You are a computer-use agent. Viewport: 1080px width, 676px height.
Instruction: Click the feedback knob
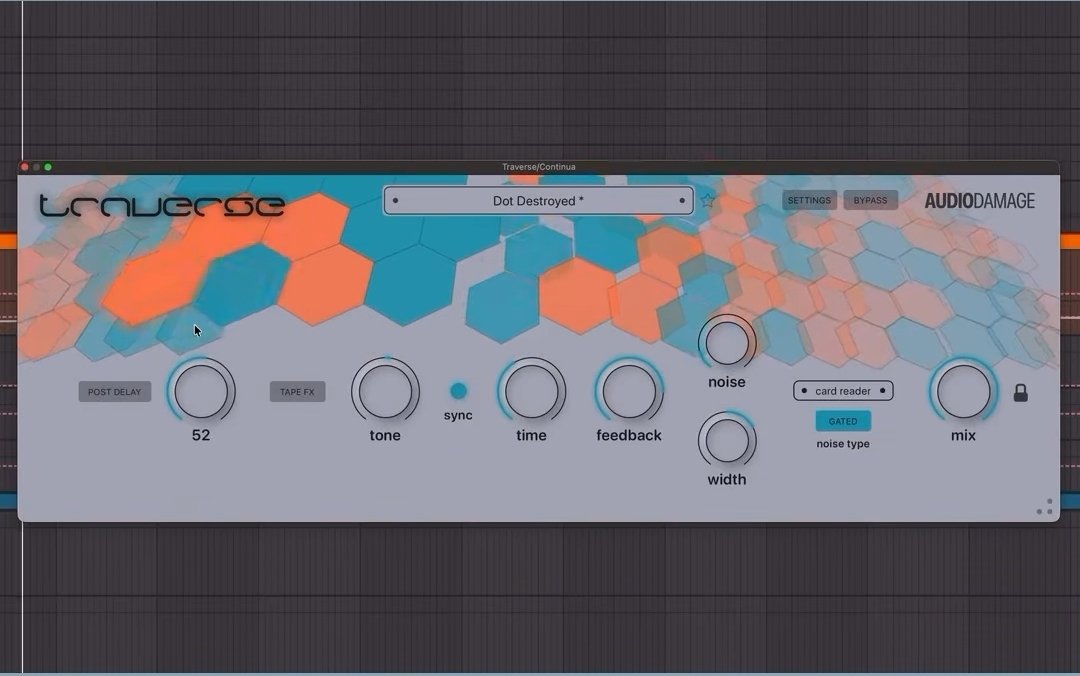pos(629,391)
